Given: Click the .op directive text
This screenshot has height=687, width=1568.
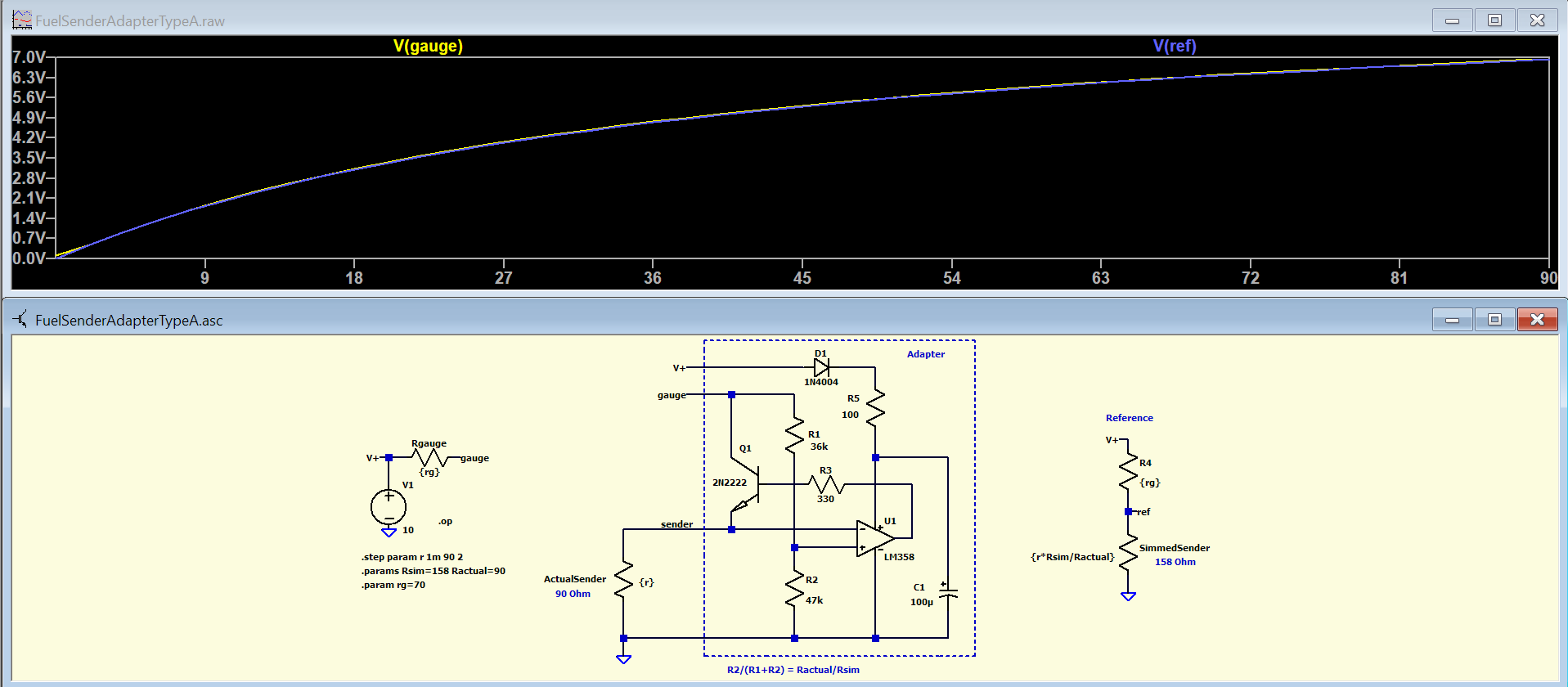Looking at the screenshot, I should click(x=445, y=521).
